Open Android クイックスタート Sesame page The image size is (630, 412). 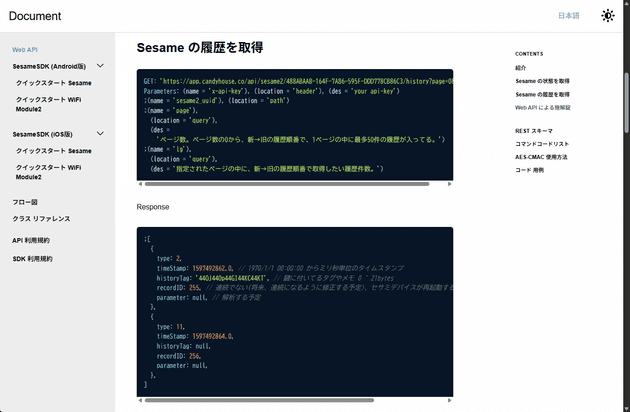[x=53, y=83]
